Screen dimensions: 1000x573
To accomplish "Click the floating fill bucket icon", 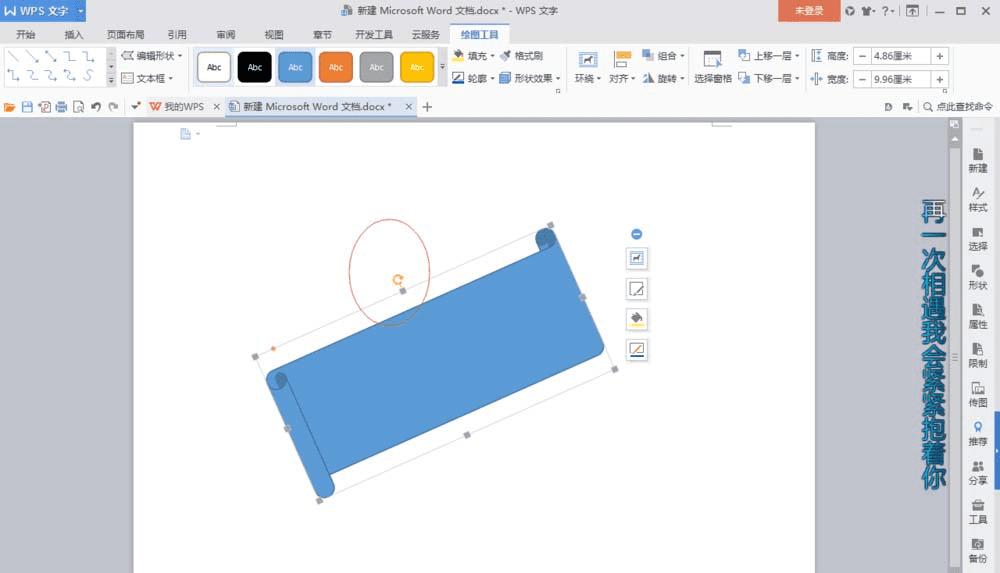I will pyautogui.click(x=636, y=318).
